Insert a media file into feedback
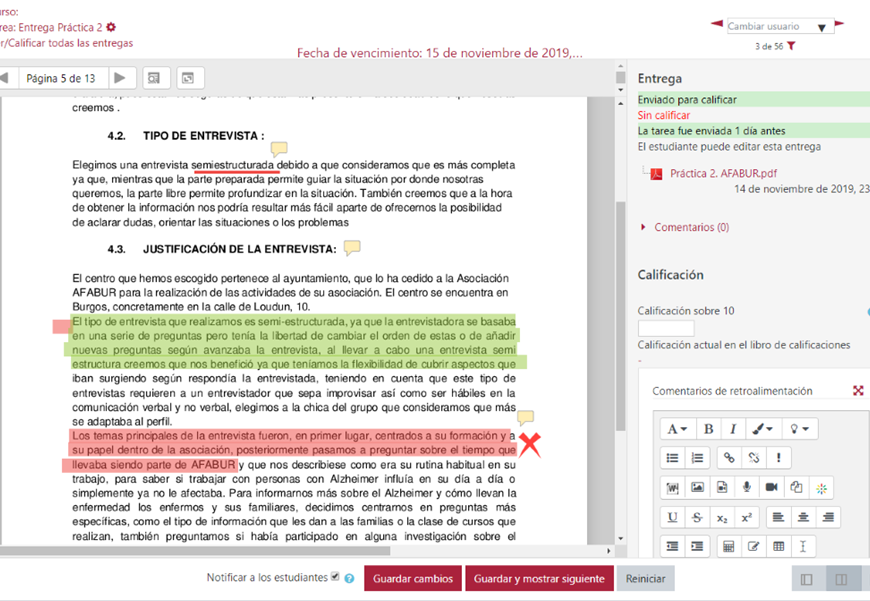 [x=722, y=488]
